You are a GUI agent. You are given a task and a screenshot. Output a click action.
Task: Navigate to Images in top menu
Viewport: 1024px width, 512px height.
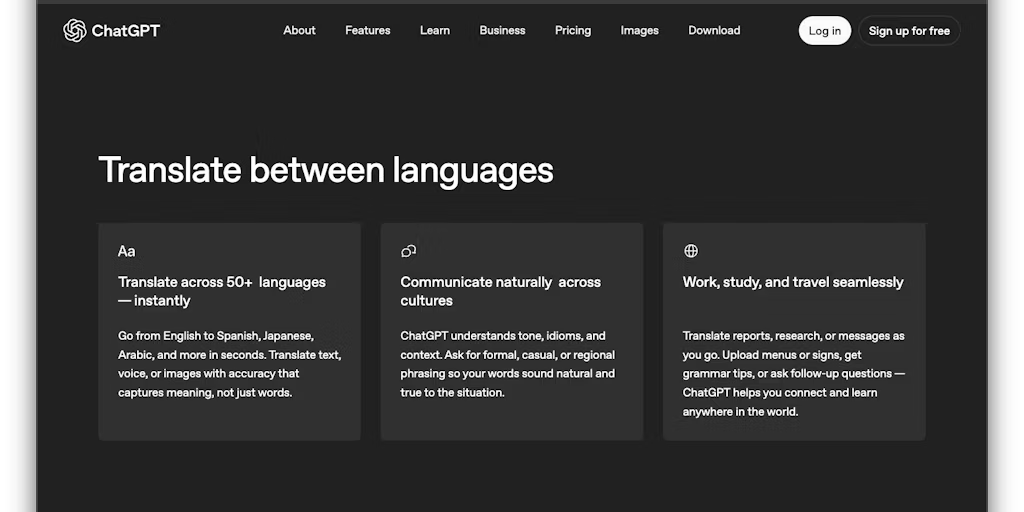coord(639,31)
